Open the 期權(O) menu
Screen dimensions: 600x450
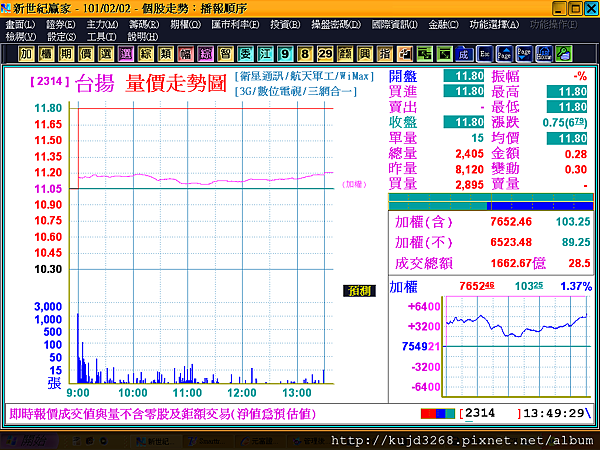point(185,24)
